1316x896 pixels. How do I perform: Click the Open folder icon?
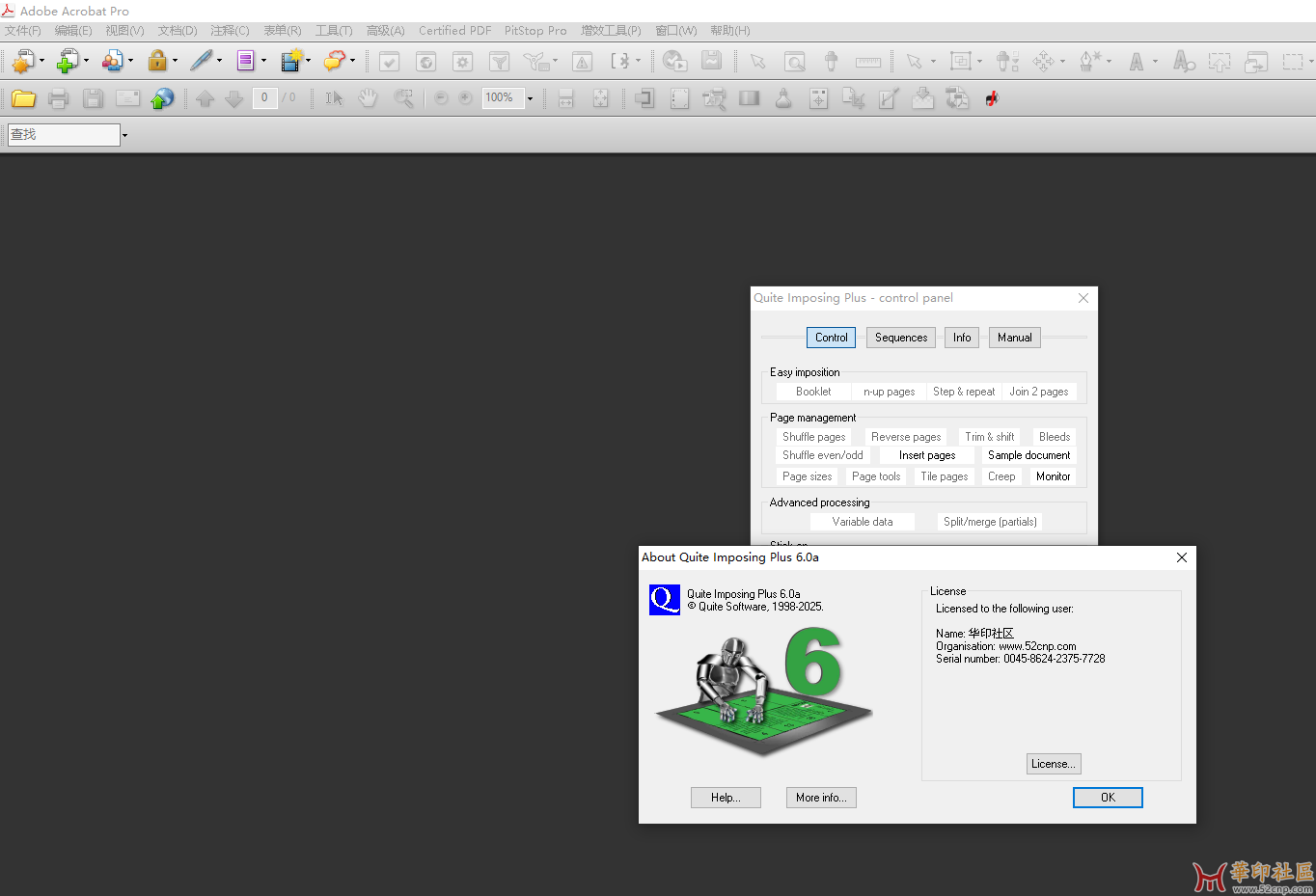[23, 98]
